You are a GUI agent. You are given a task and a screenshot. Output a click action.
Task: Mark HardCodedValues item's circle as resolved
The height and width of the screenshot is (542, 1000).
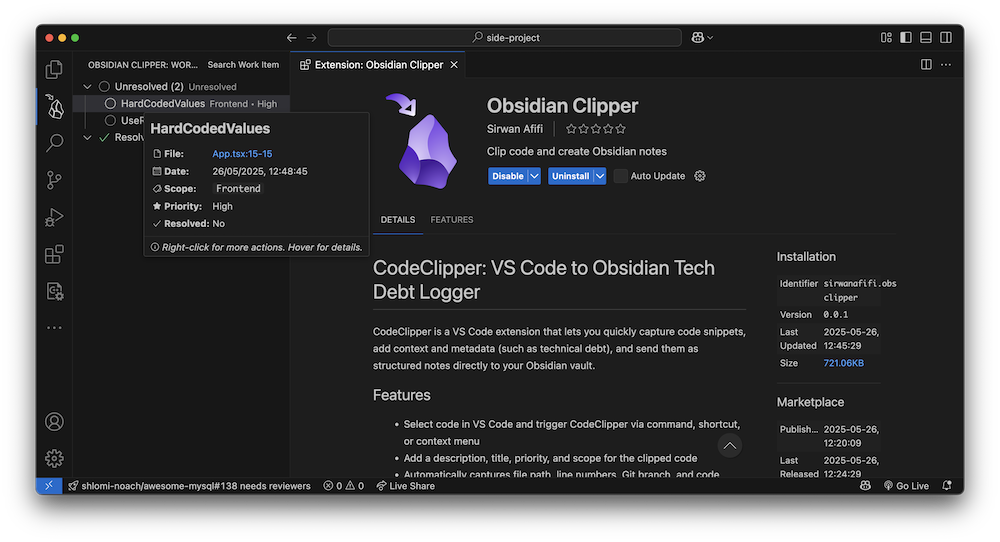110,103
